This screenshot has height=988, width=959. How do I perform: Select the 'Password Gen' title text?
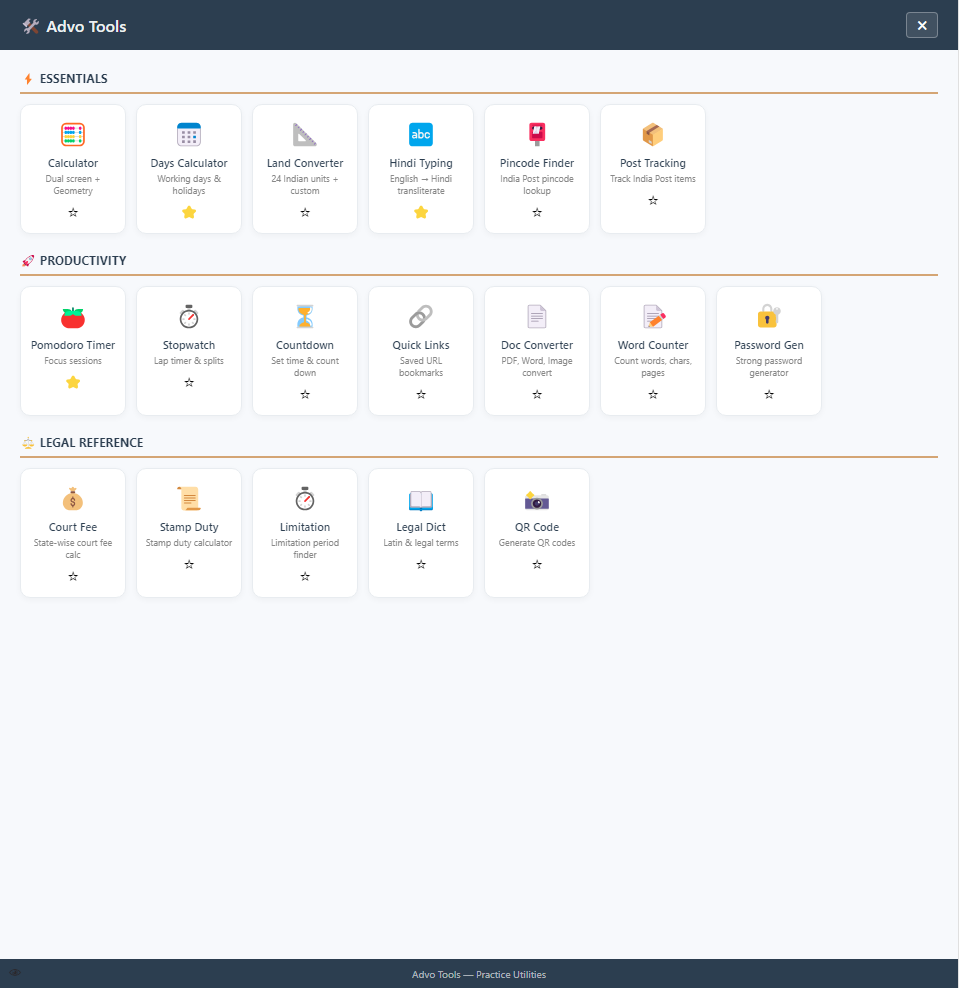click(x=769, y=345)
